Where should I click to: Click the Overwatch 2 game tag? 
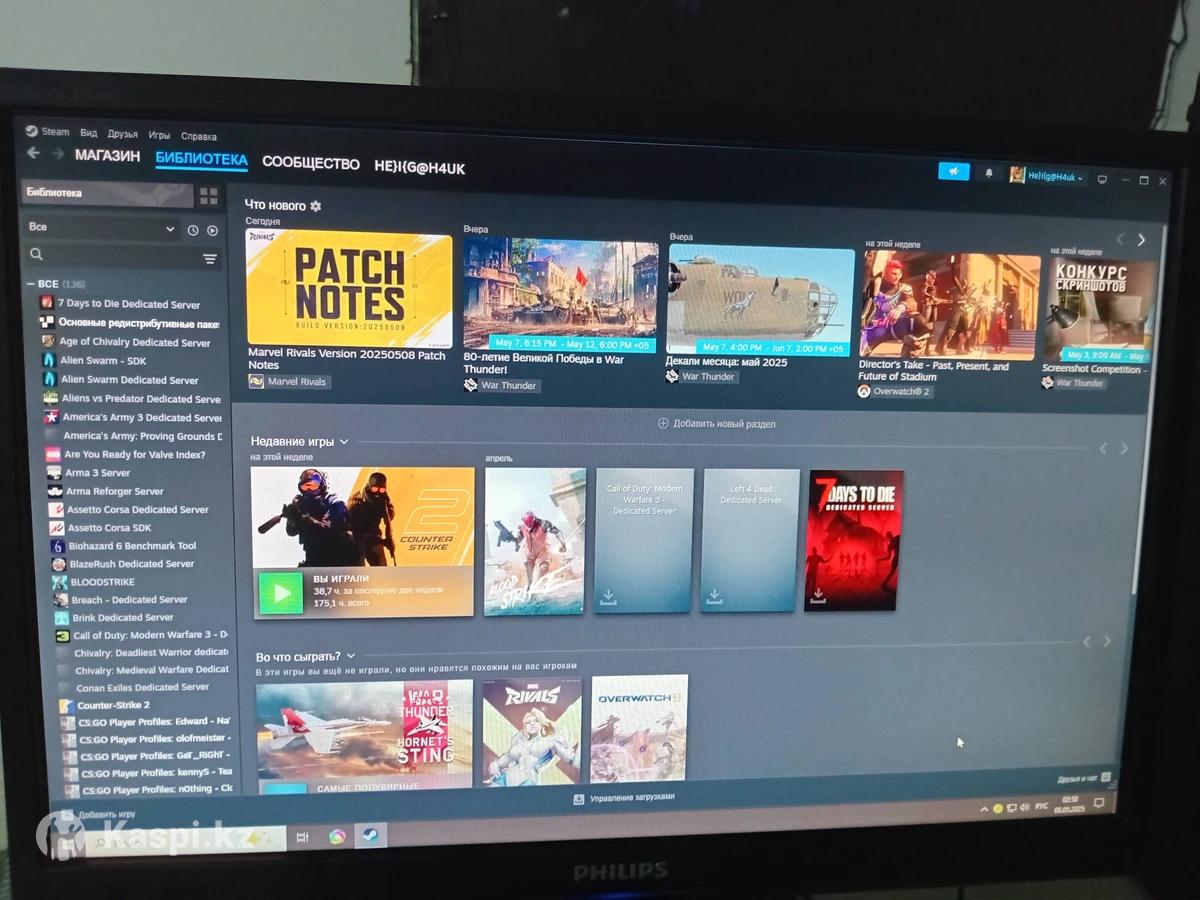point(895,391)
